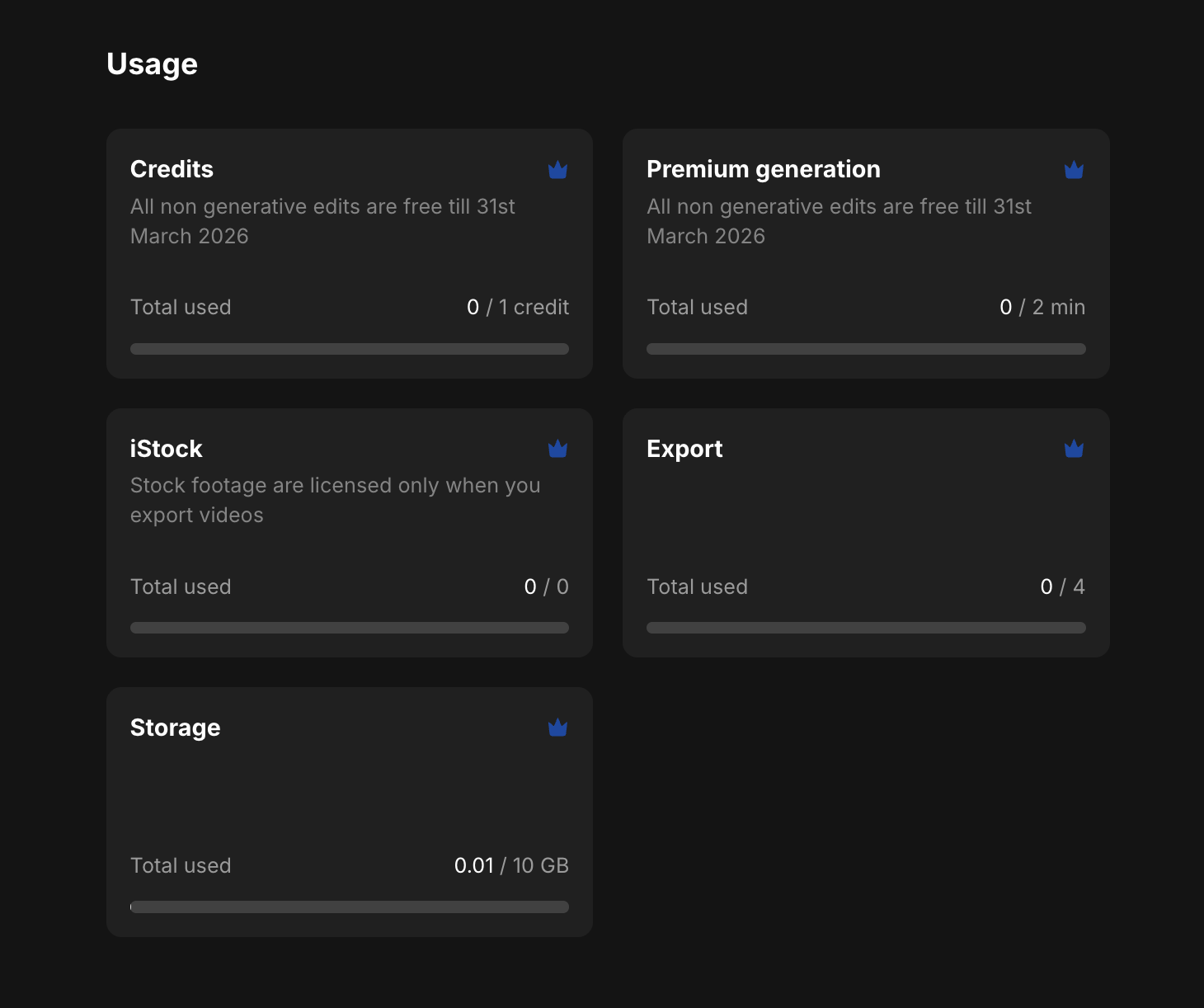Select the Credits card title
Image resolution: width=1204 pixels, height=1008 pixels.
[x=172, y=169]
